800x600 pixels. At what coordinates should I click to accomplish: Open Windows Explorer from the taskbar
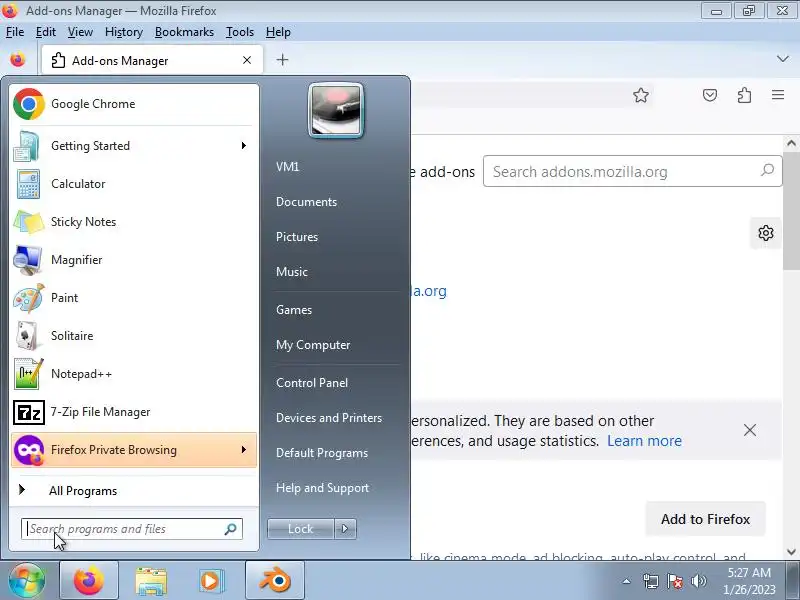pyautogui.click(x=151, y=581)
